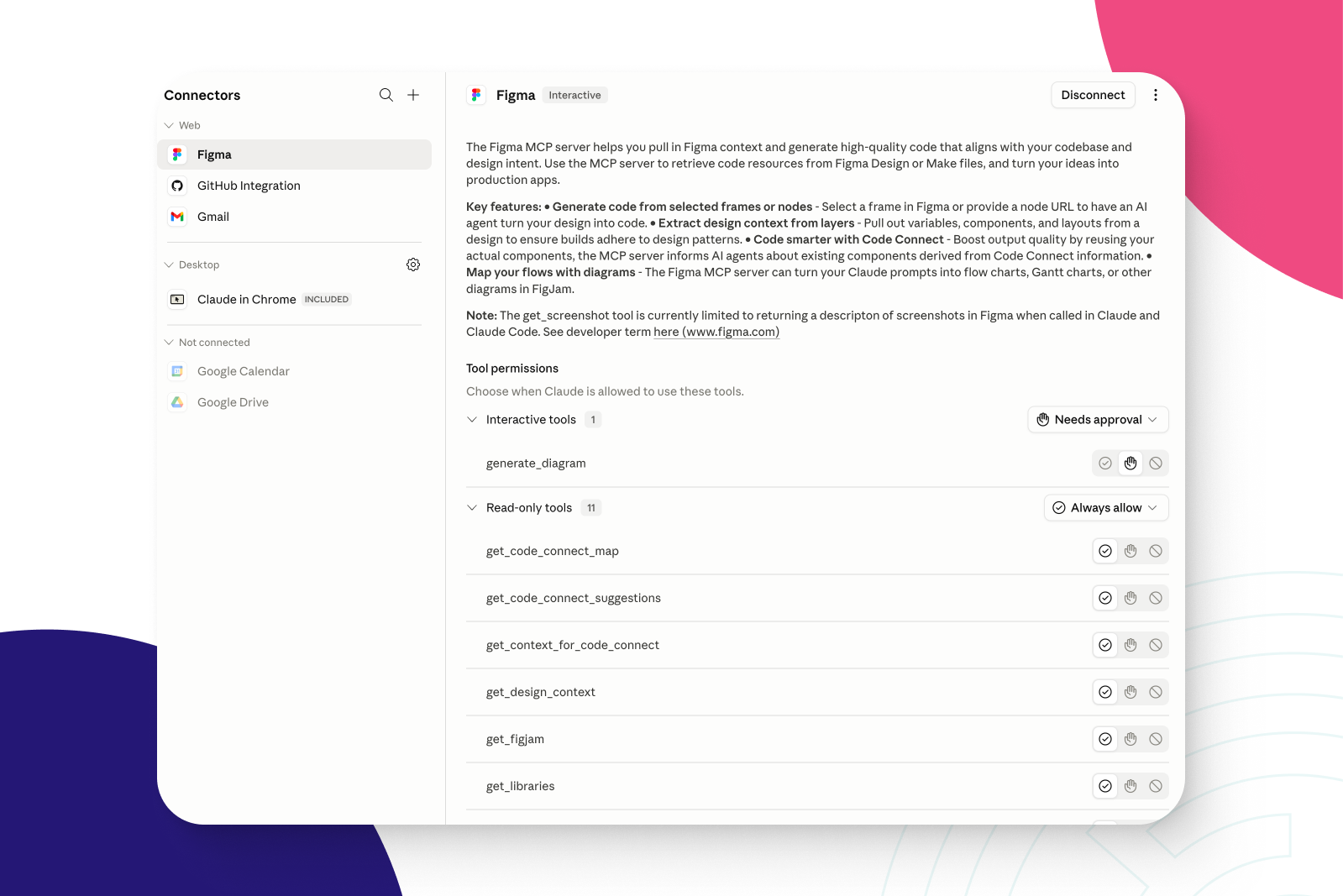Screen dimensions: 1343x896
Task: Open the here (www.figma.com) link
Action: pyautogui.click(x=716, y=332)
